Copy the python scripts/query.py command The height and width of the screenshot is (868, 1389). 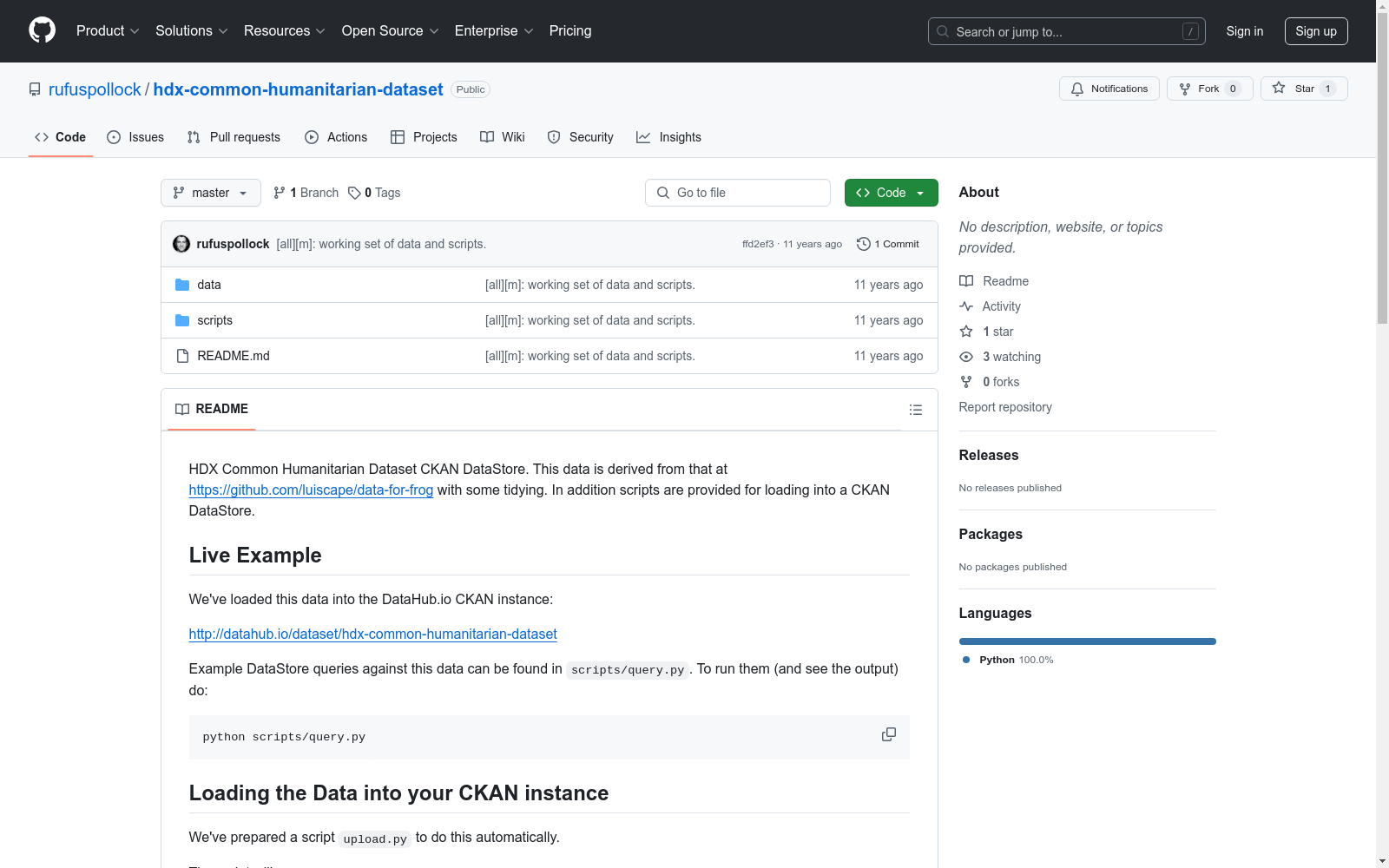click(889, 734)
